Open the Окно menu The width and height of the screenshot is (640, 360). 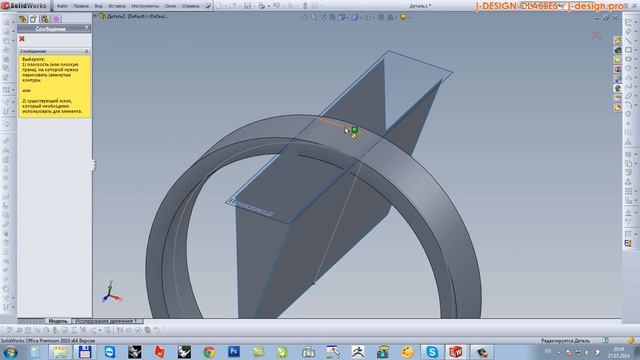pyautogui.click(x=170, y=6)
